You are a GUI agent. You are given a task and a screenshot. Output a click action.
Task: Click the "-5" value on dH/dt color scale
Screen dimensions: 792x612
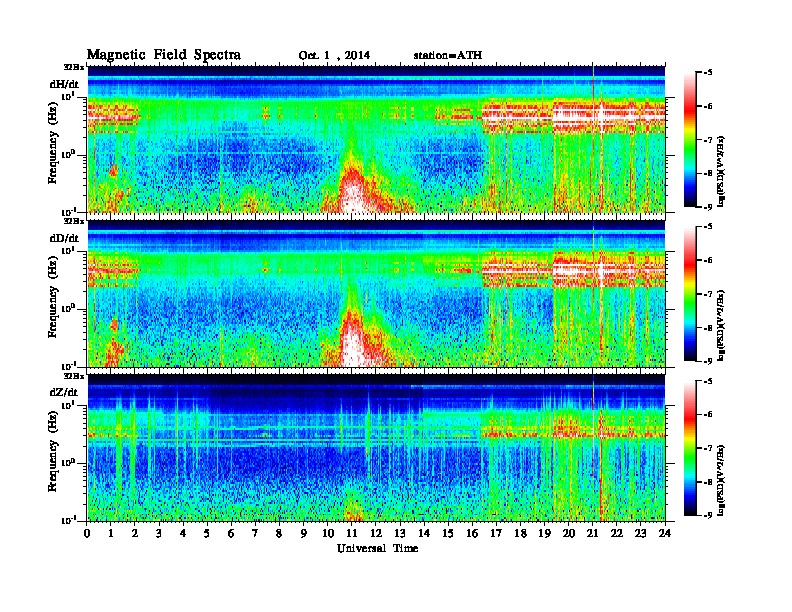[708, 73]
